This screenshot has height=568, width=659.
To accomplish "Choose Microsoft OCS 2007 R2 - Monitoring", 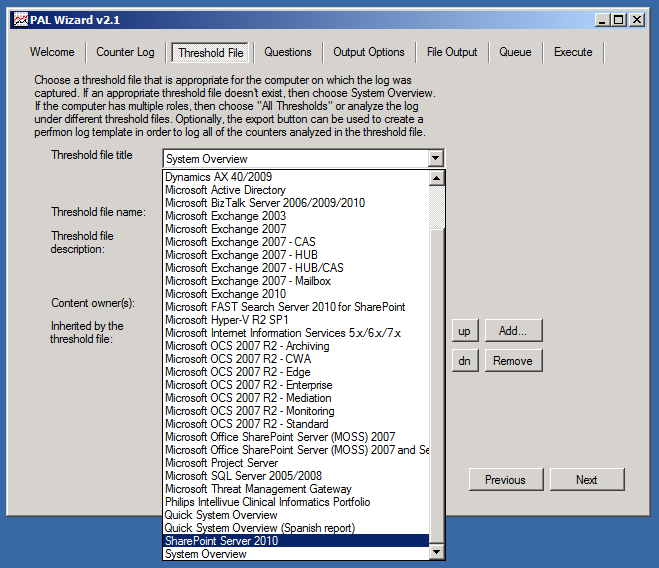I will [296, 412].
